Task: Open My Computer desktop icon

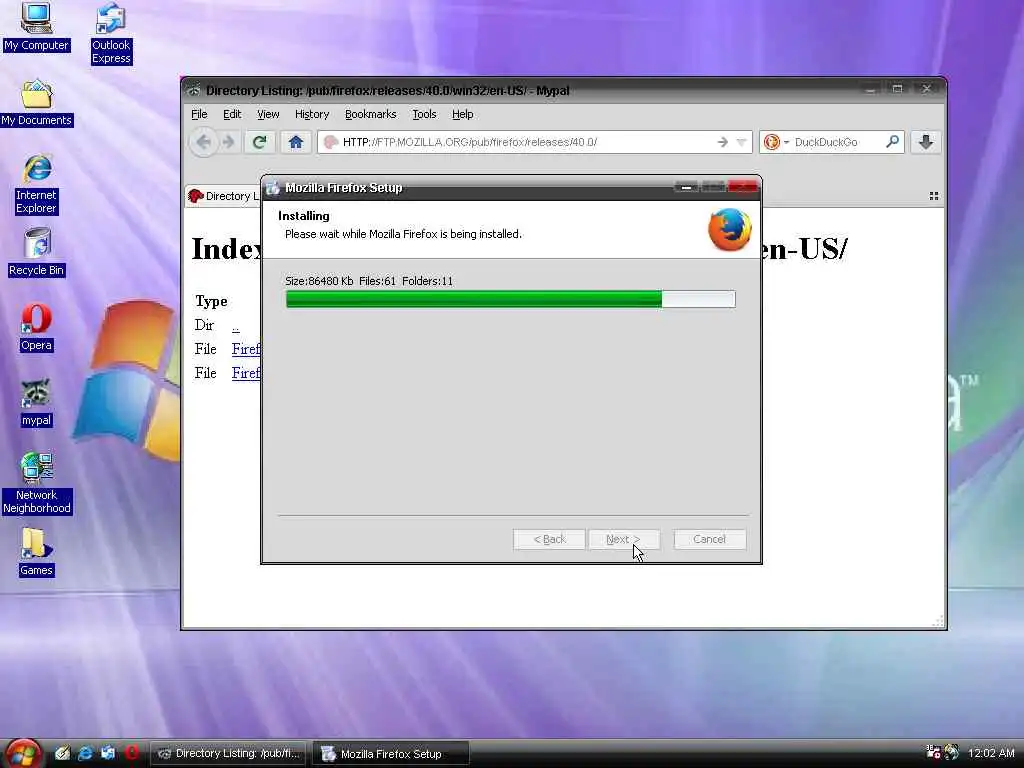Action: (x=36, y=27)
